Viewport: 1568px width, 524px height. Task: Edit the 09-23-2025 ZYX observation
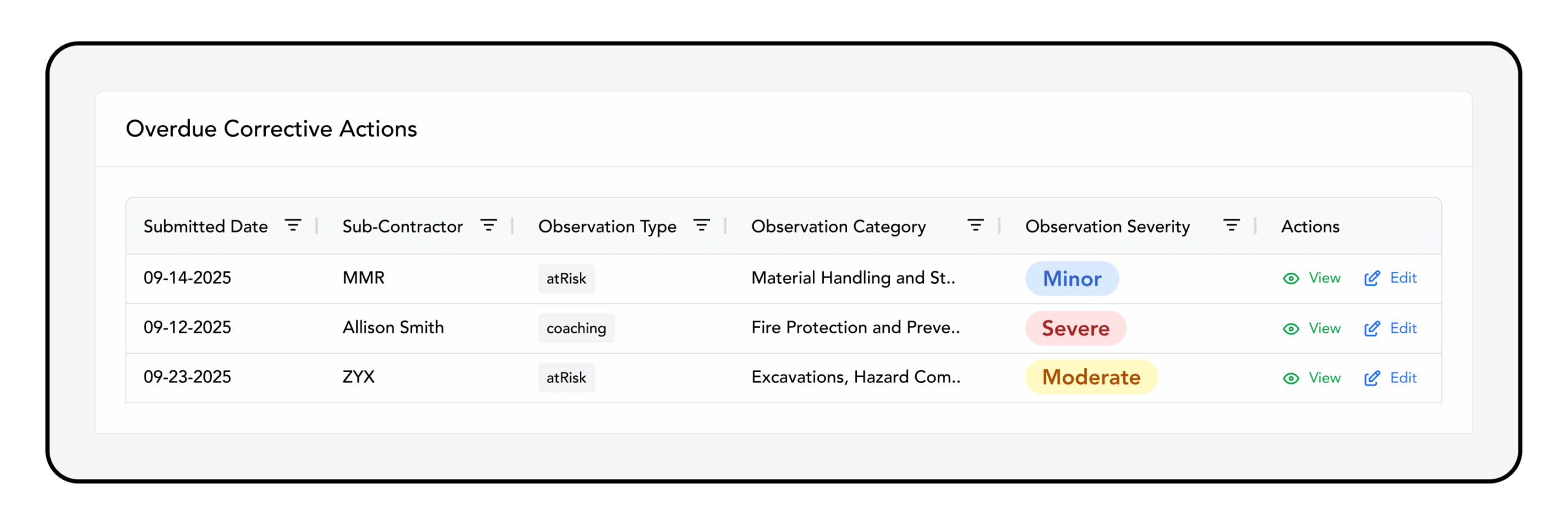point(1403,378)
